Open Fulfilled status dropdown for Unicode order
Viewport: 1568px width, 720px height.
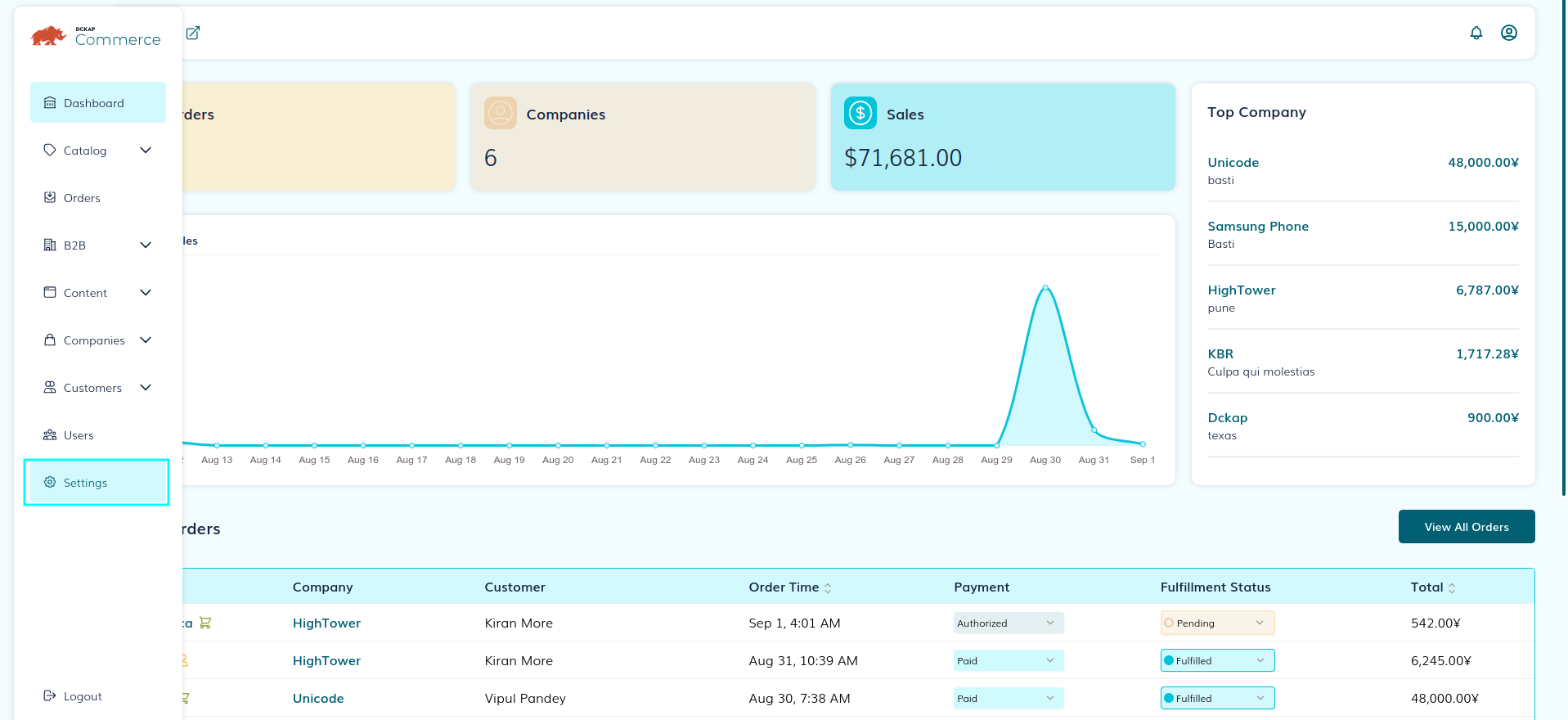pos(1216,699)
